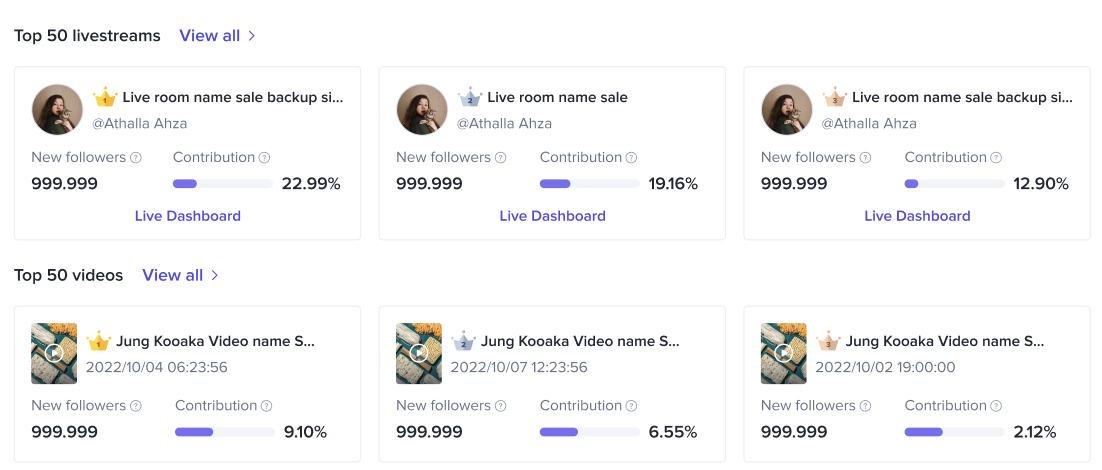Click the gold crown rank icon on first livestream
The height and width of the screenshot is (470, 1102).
coord(105,98)
